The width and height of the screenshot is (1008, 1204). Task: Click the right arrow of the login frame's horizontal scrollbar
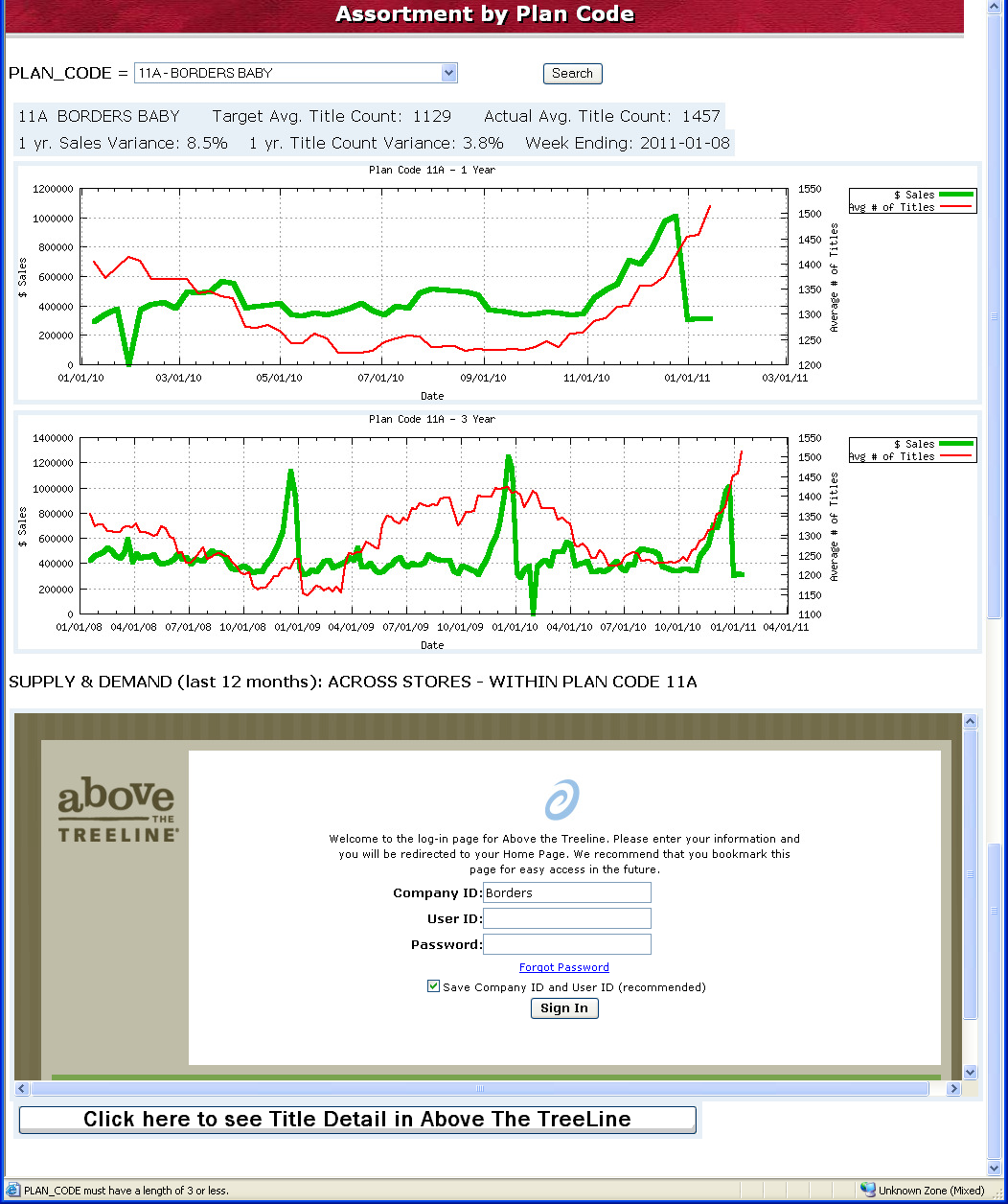953,1089
